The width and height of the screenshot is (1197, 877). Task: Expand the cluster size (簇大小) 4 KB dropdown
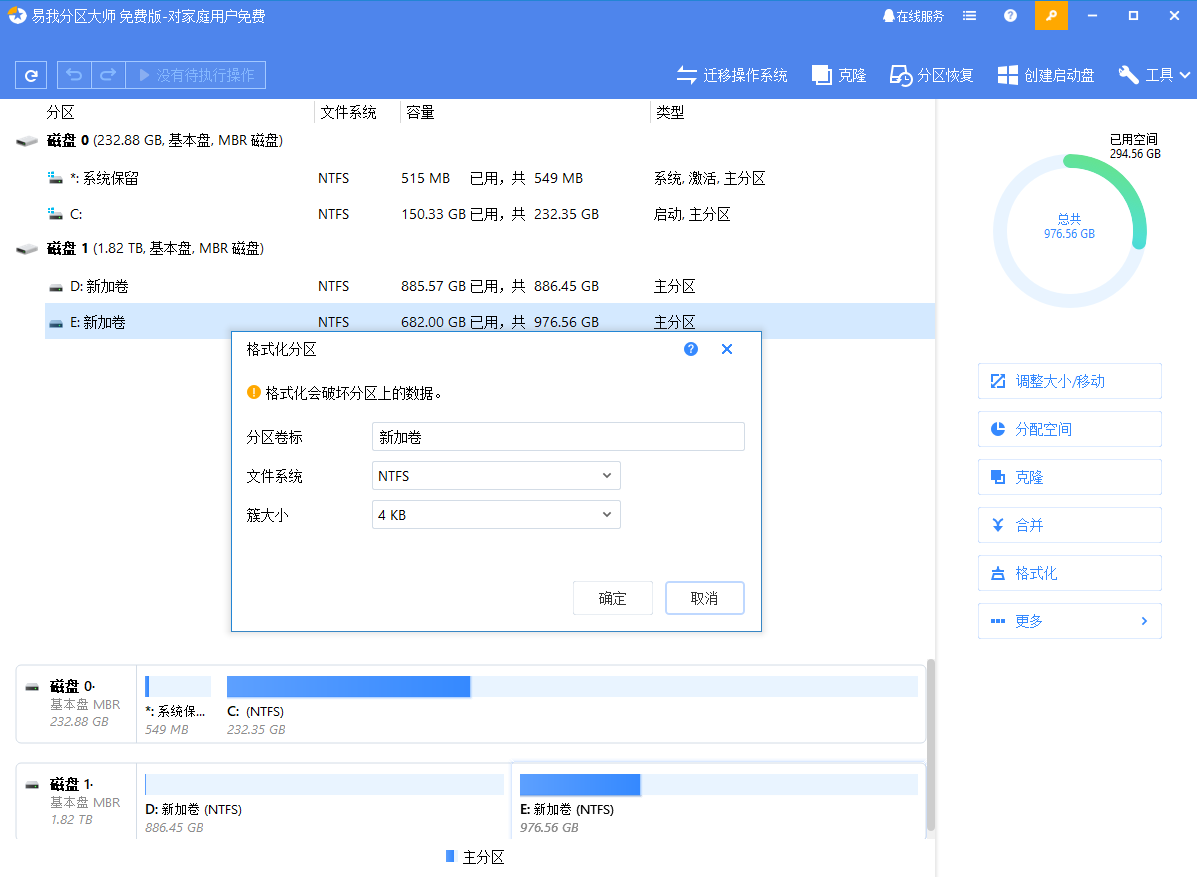point(496,515)
